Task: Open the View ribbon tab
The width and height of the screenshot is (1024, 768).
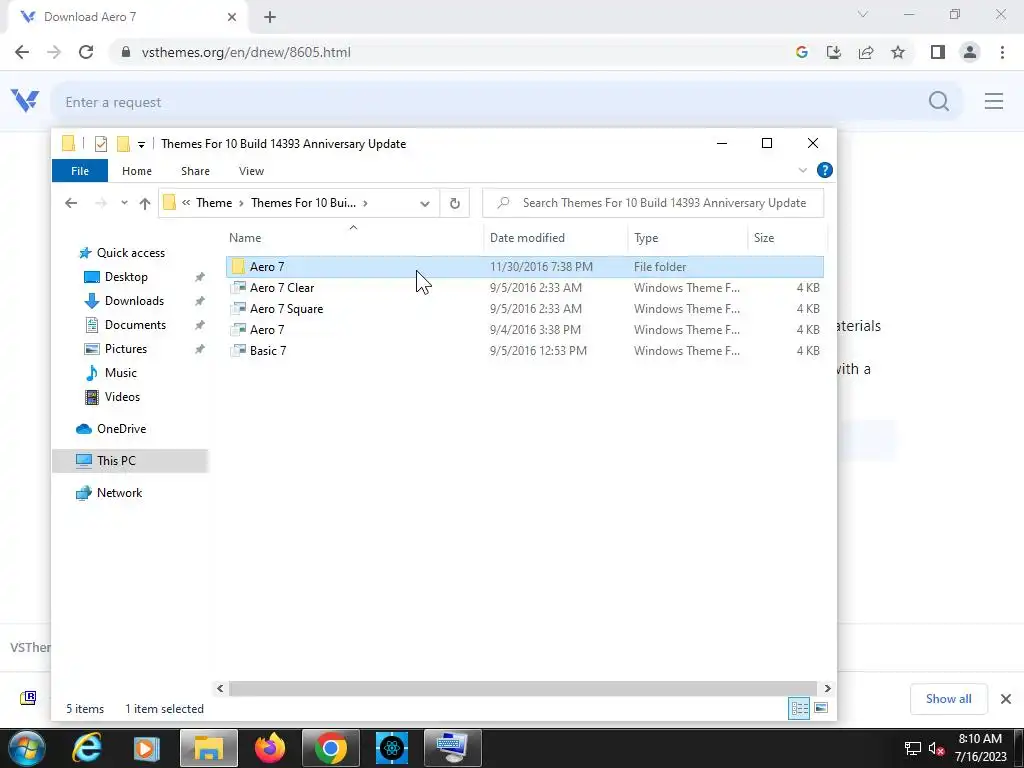Action: [251, 171]
